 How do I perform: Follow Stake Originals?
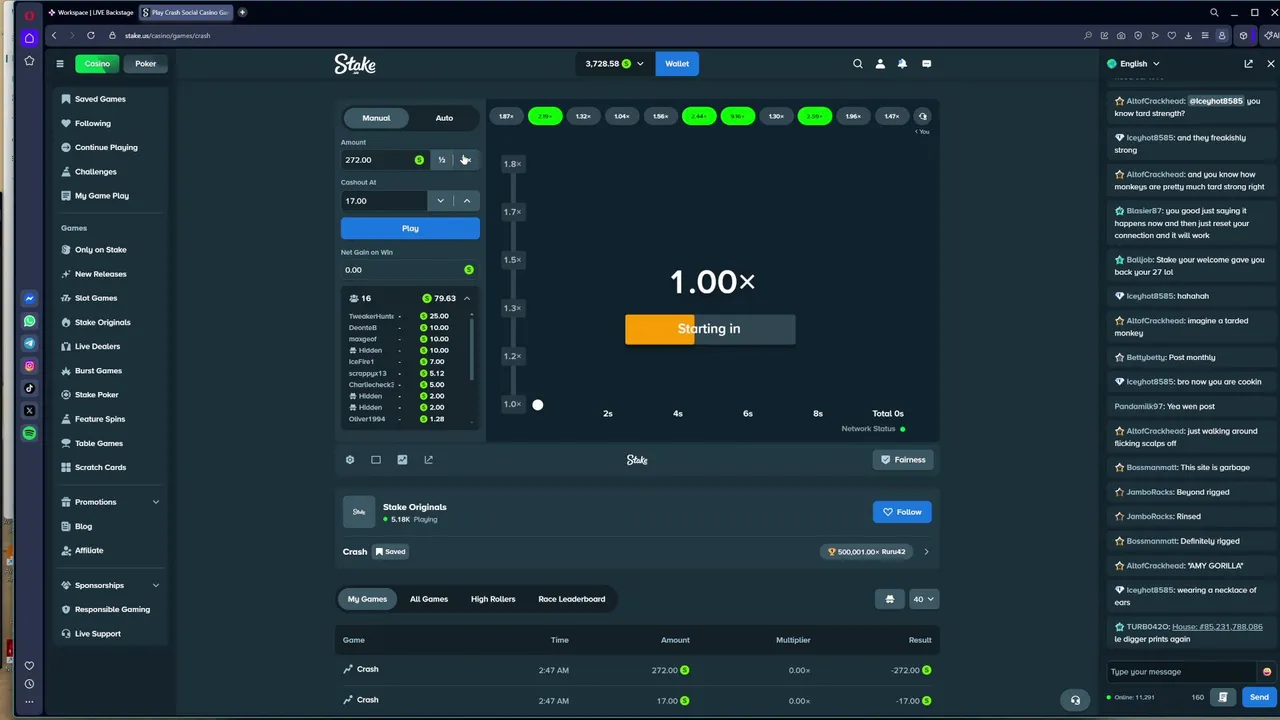(902, 512)
